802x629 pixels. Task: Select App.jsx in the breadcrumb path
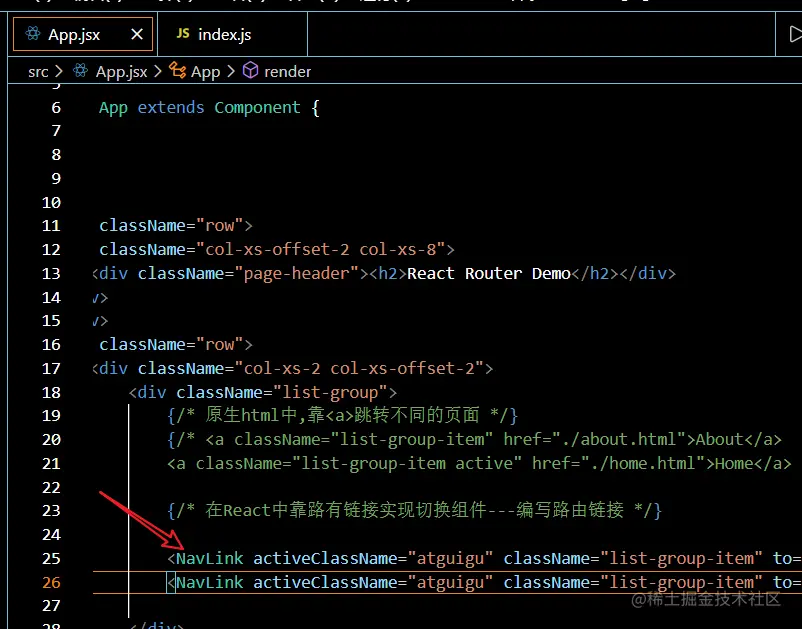[x=121, y=72]
